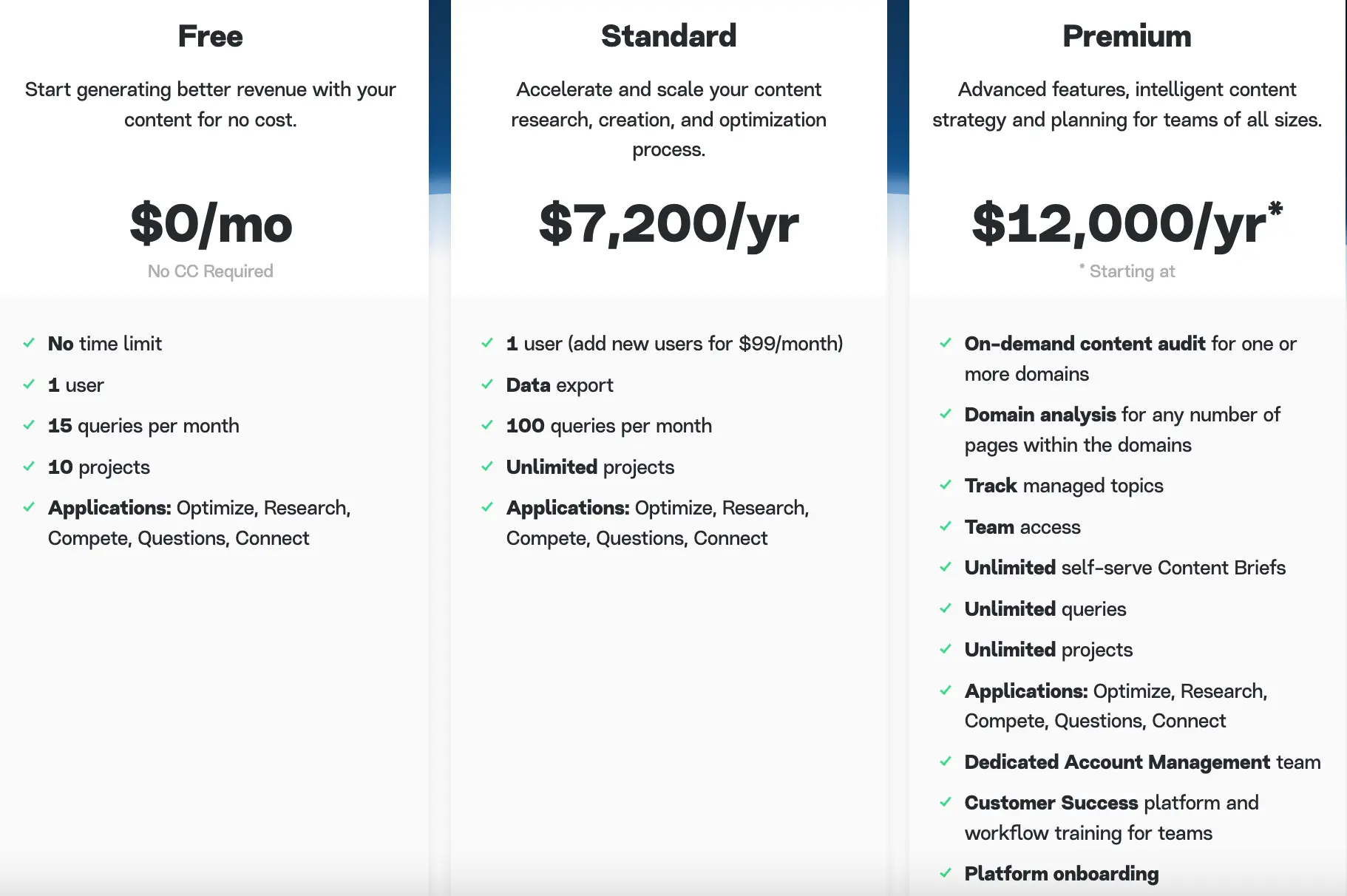Click checkmark next to 100 queries per month
This screenshot has height=896, width=1347.
point(487,425)
